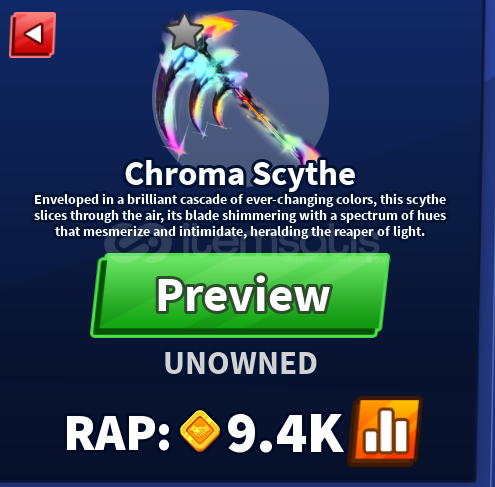This screenshot has width=495, height=487.
Task: Click the 9.4K RAP value
Action: 285,433
